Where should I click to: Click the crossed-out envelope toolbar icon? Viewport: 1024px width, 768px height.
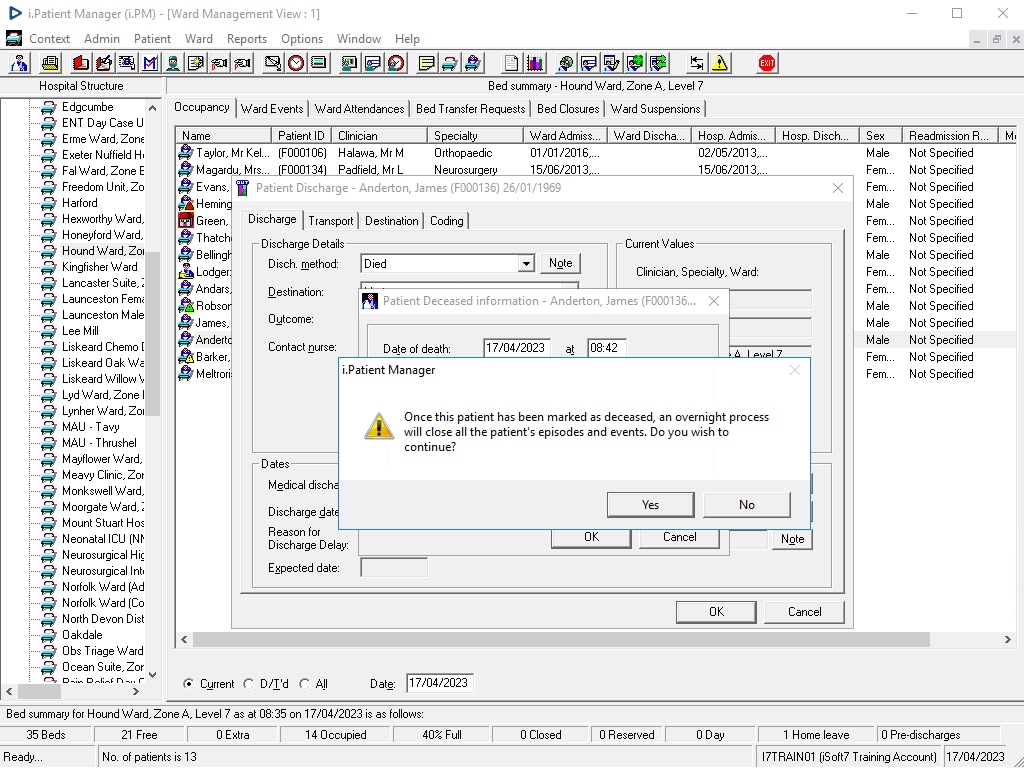[272, 63]
